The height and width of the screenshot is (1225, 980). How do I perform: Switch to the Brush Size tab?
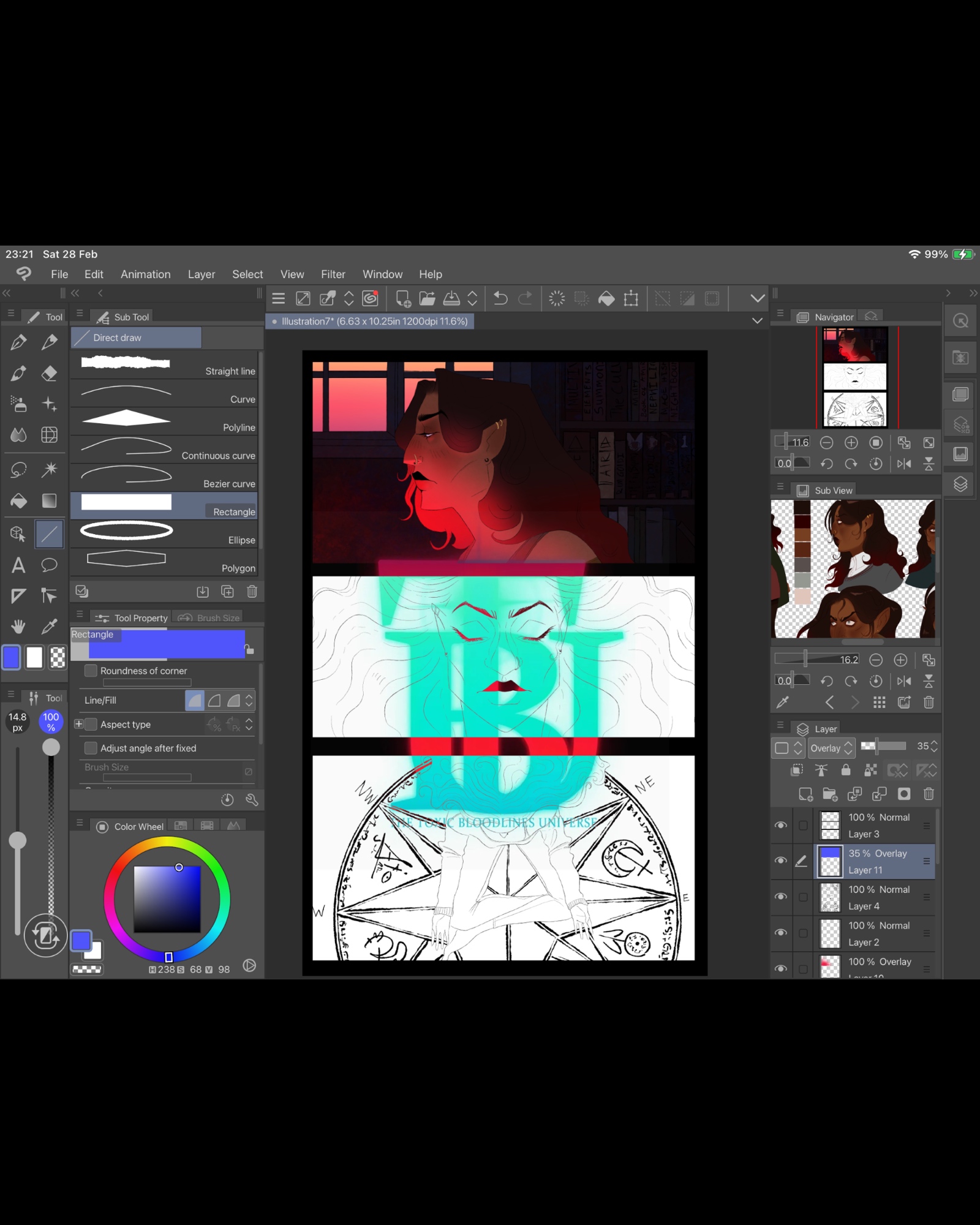tap(209, 618)
